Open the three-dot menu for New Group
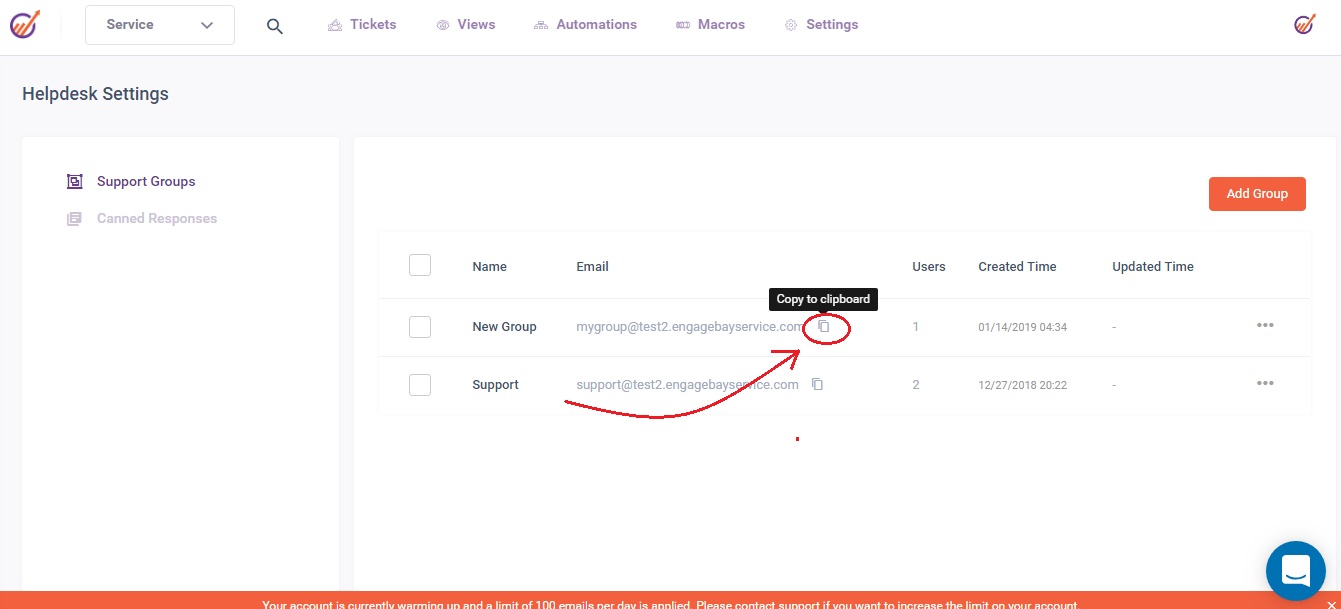 coord(1265,326)
